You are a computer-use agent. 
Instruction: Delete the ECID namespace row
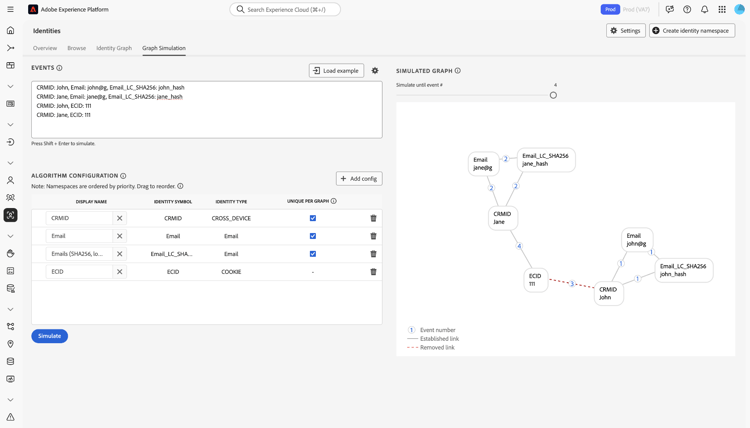pyautogui.click(x=374, y=272)
